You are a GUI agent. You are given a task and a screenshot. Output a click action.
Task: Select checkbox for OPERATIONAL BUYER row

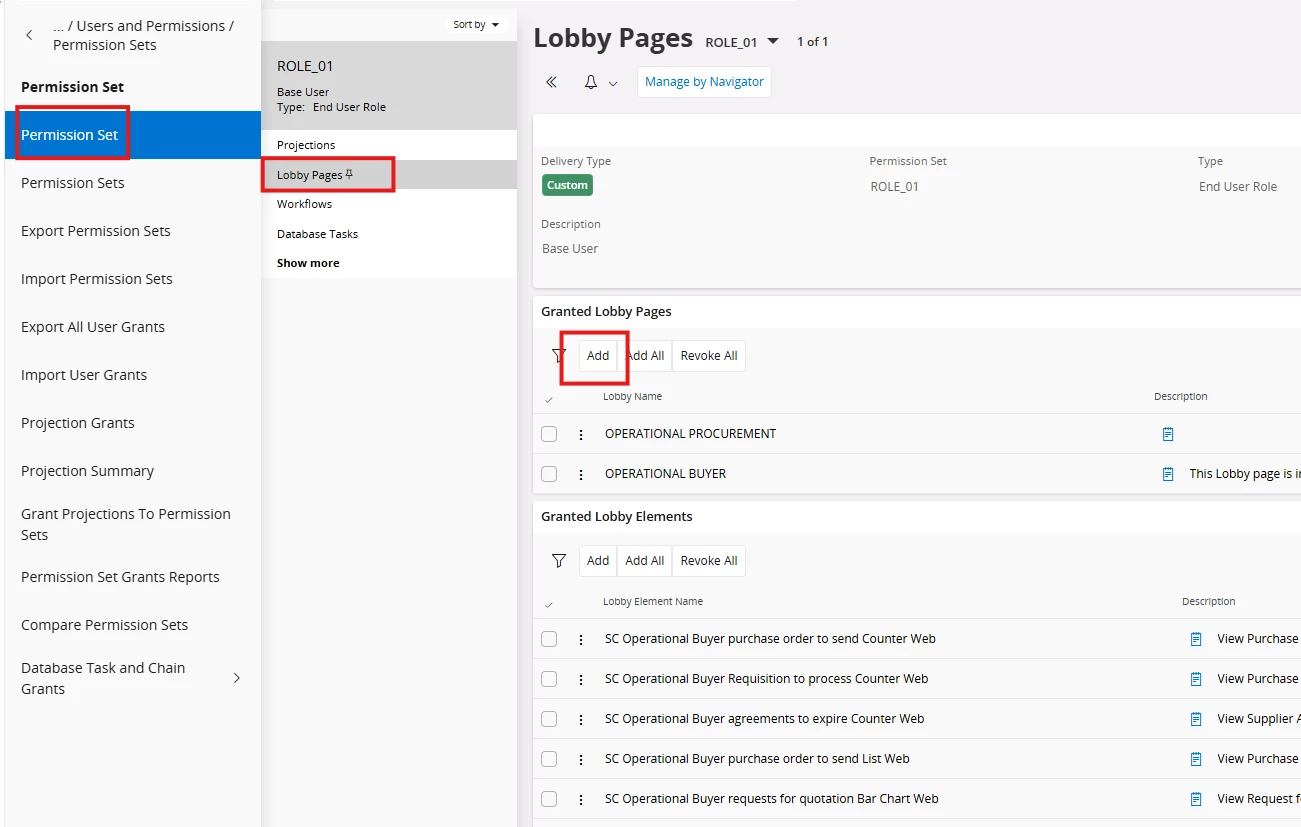click(549, 474)
